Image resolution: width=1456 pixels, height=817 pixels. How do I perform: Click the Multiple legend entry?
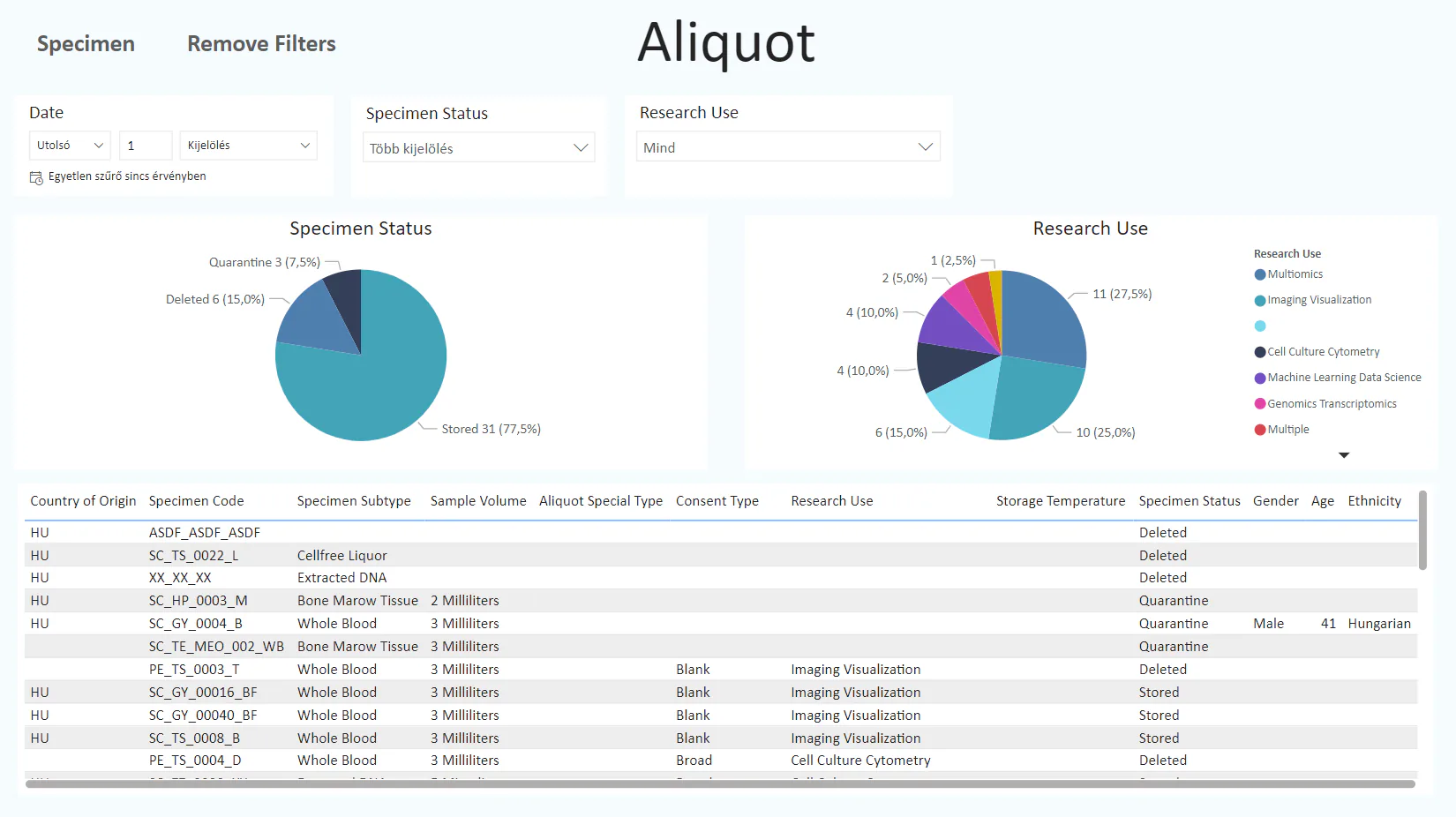pos(1281,430)
